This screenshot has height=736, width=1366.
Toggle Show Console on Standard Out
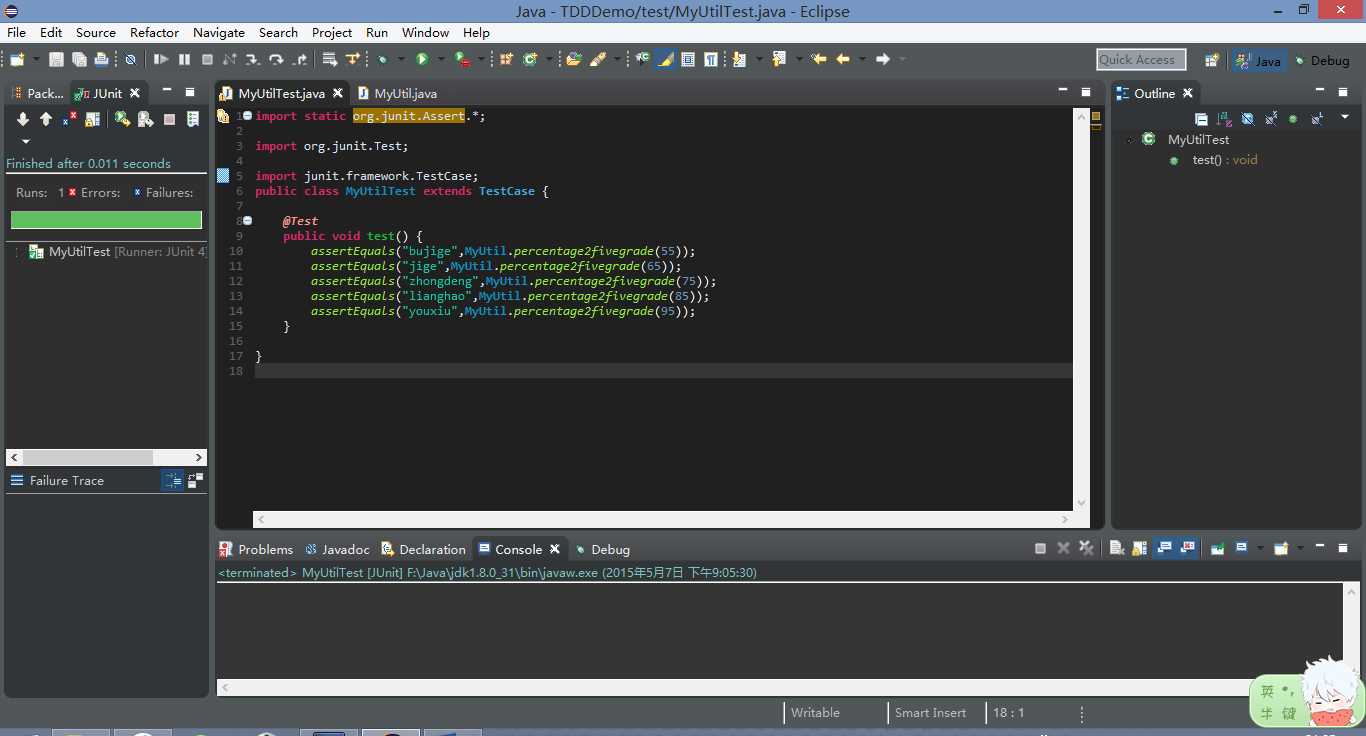tap(1164, 548)
